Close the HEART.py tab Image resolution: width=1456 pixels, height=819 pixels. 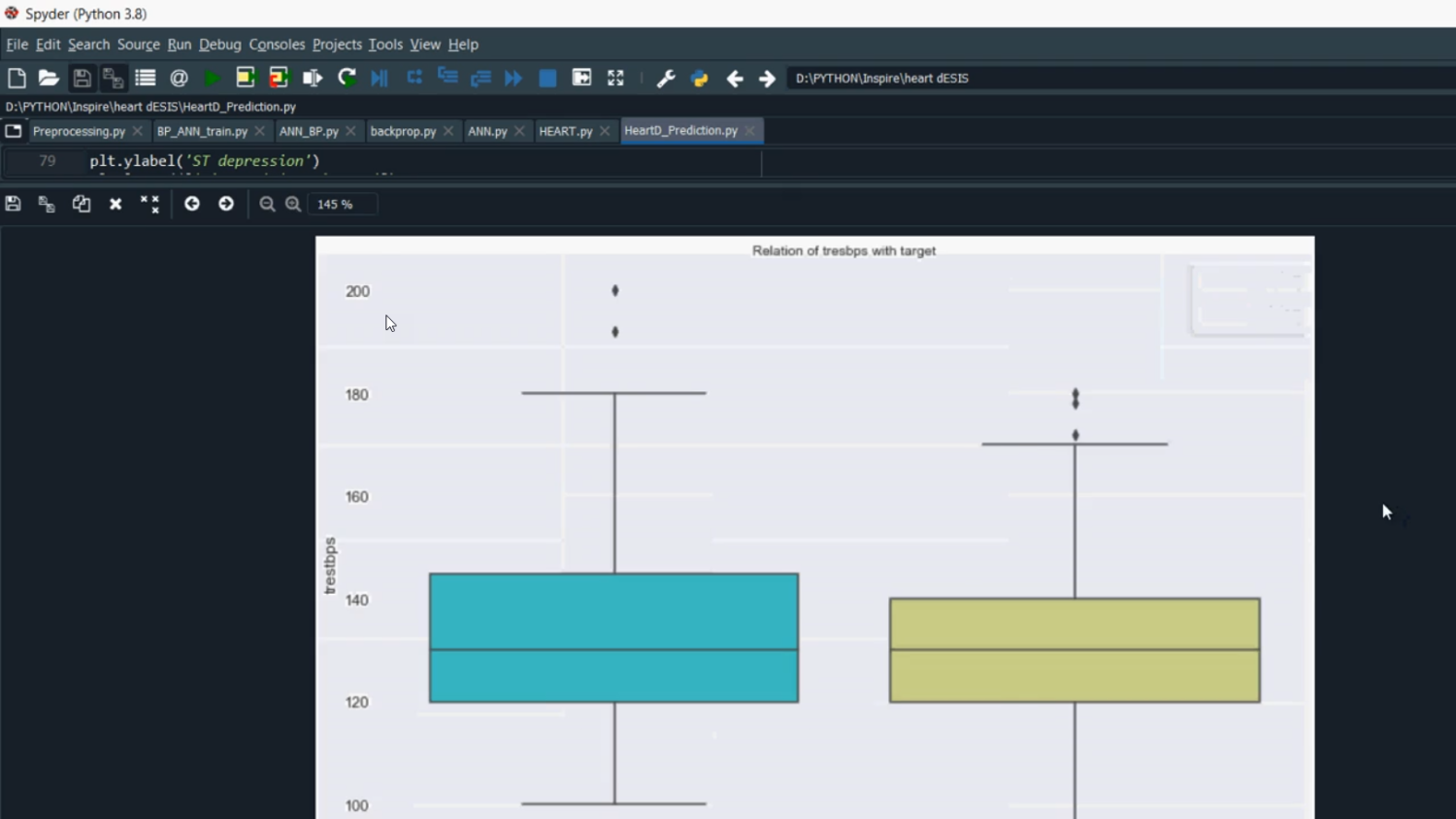[x=605, y=131]
